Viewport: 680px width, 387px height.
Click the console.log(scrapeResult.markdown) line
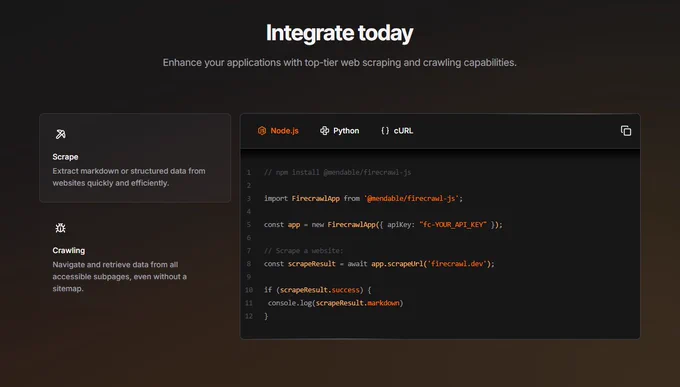[335, 303]
